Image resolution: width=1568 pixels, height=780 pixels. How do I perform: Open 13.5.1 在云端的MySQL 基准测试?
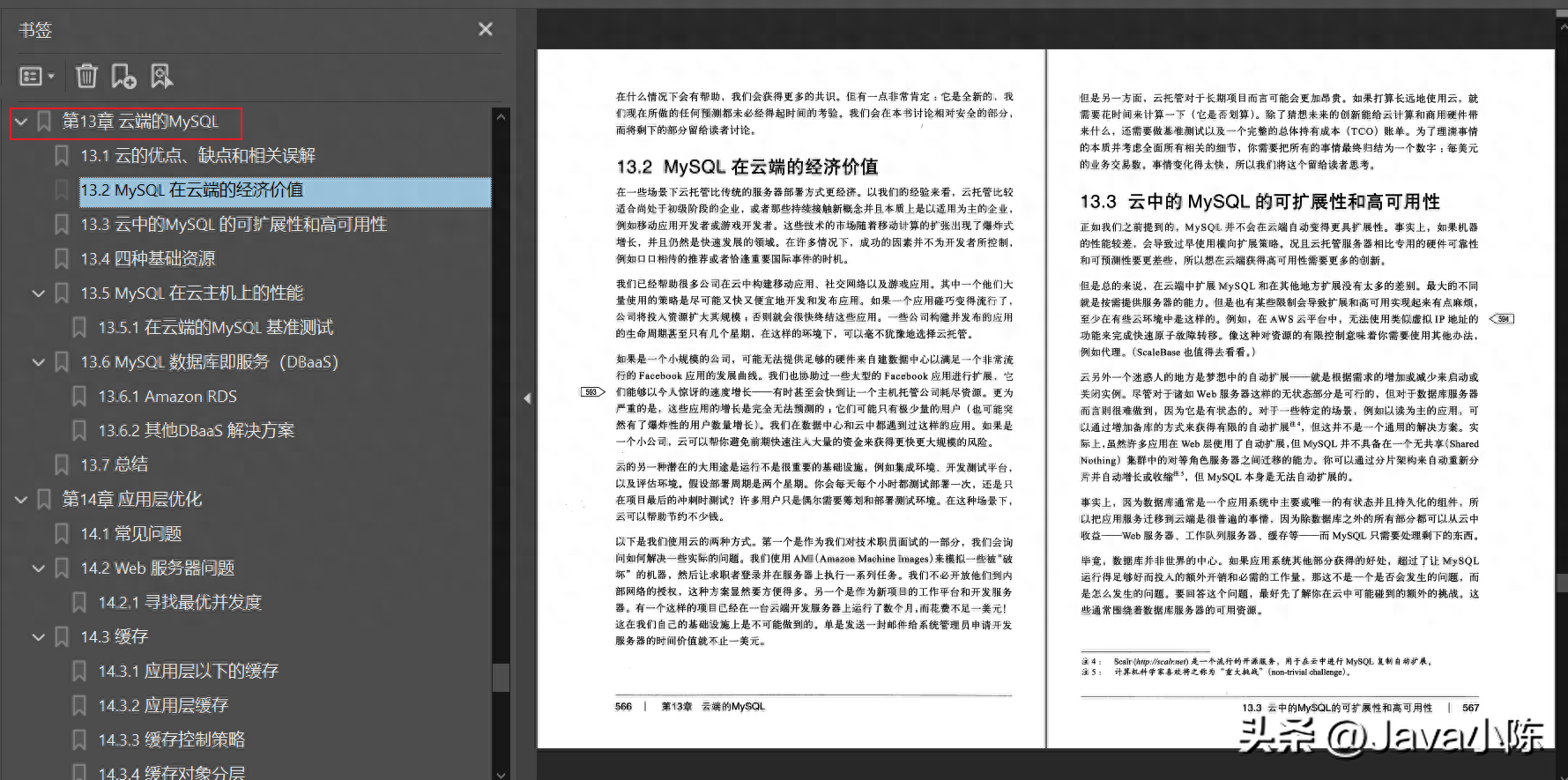point(216,327)
